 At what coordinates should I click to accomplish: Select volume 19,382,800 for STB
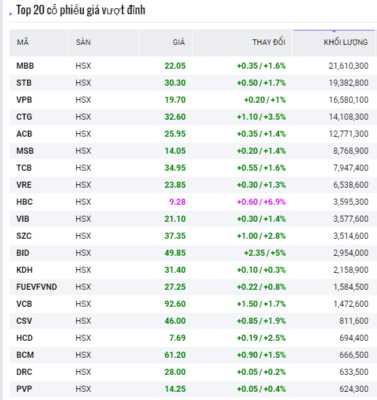click(349, 83)
